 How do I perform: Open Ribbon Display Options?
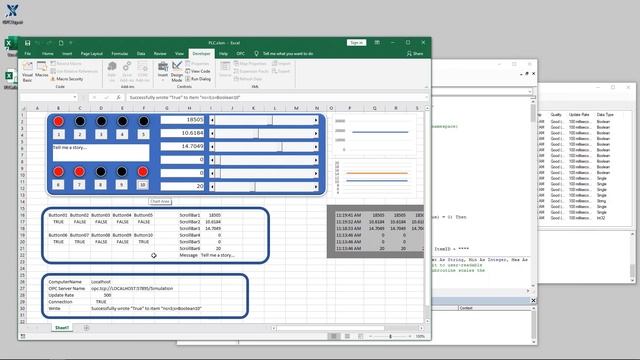(x=377, y=42)
